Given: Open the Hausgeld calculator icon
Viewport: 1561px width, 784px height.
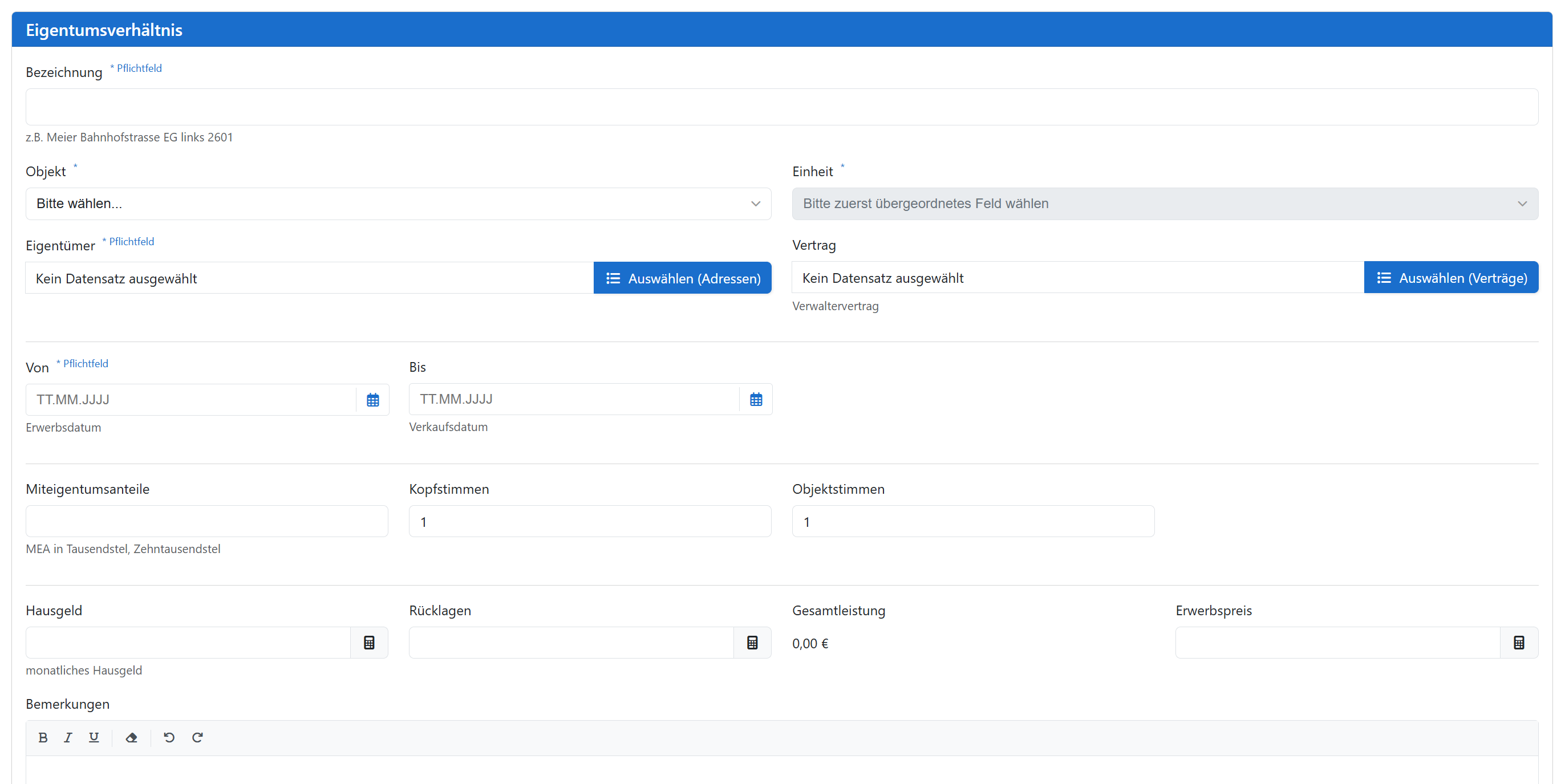Looking at the screenshot, I should 369,642.
